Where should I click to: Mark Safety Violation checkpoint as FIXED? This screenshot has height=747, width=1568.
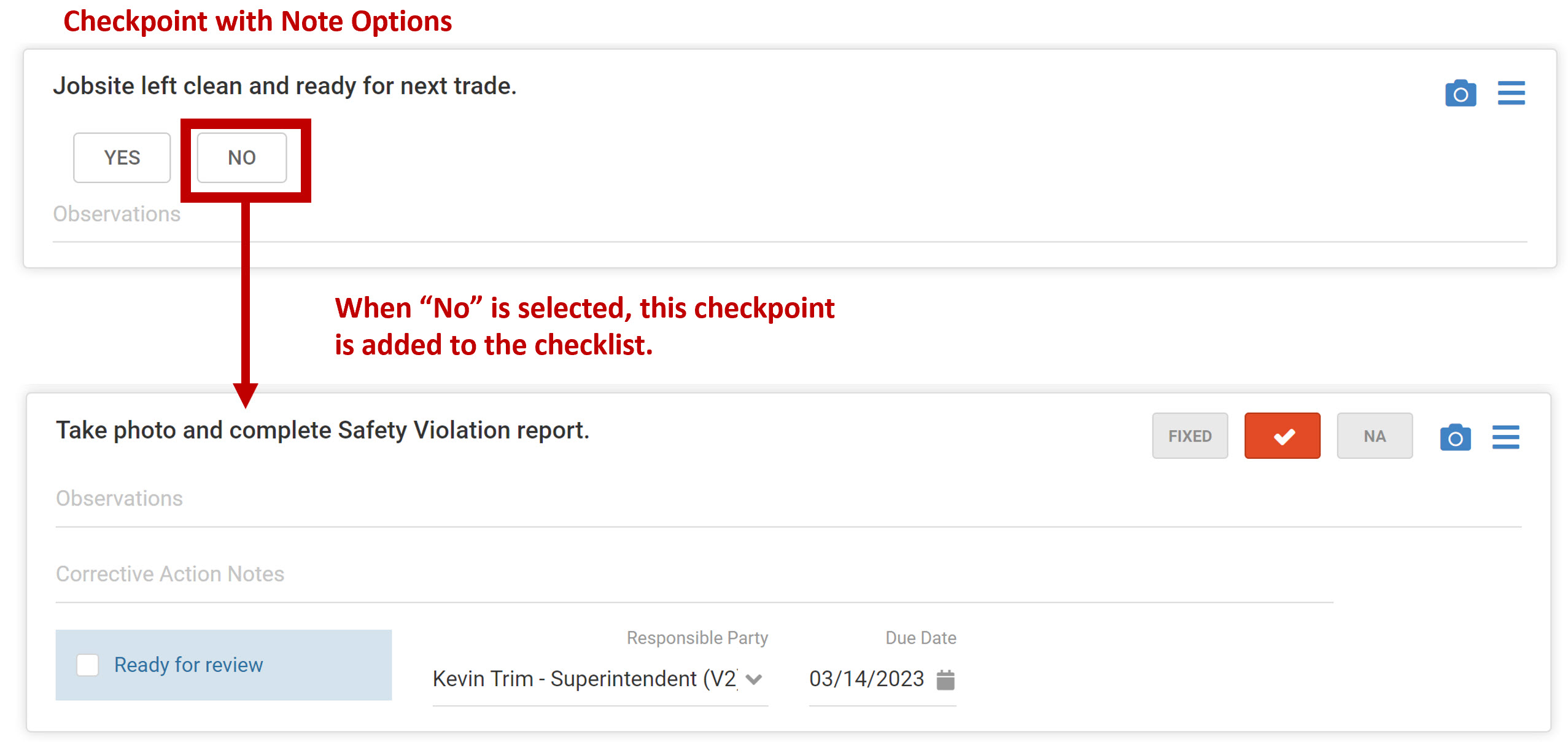tap(1189, 436)
